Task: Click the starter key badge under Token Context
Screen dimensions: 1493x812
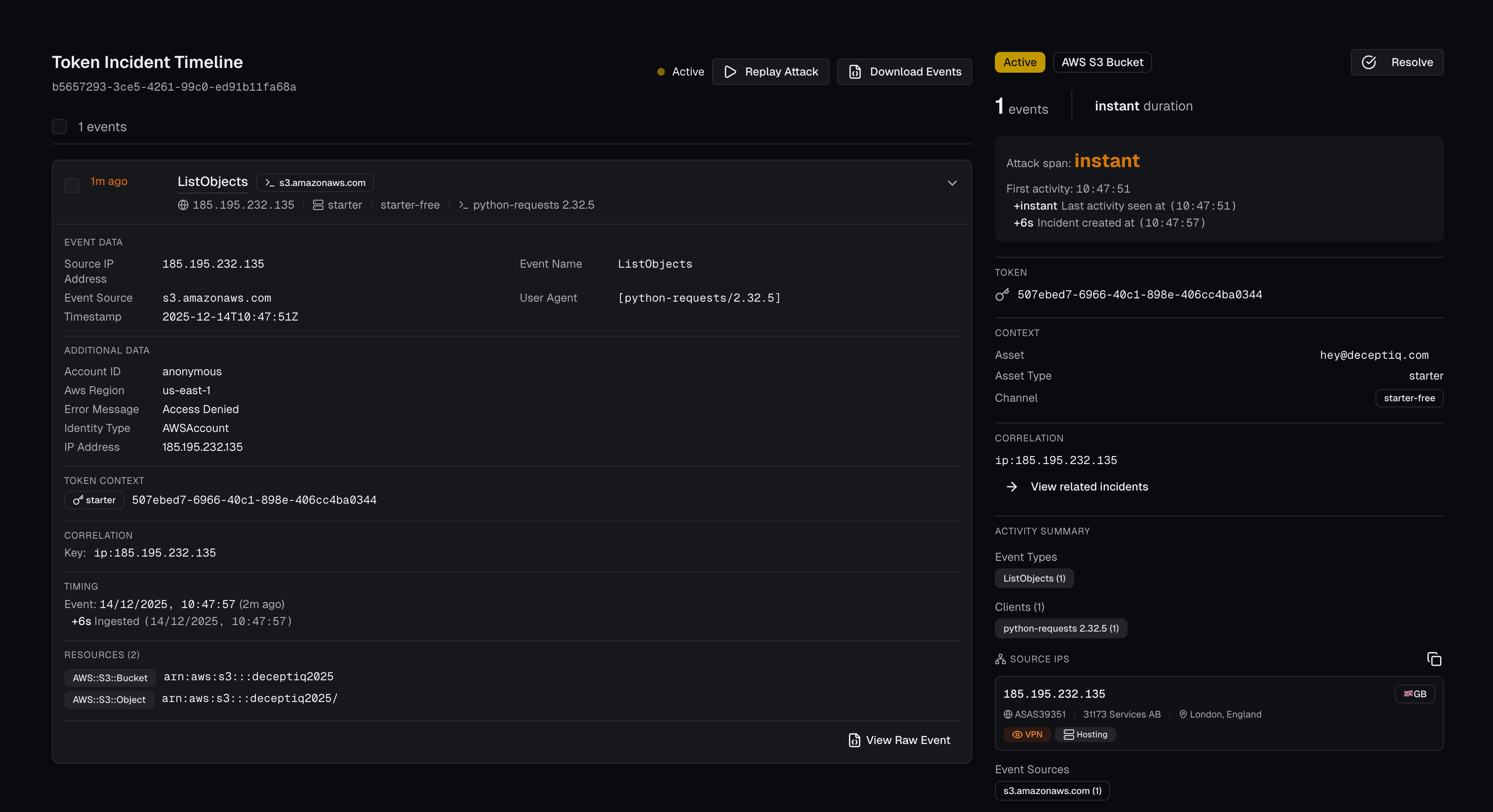Action: point(93,499)
